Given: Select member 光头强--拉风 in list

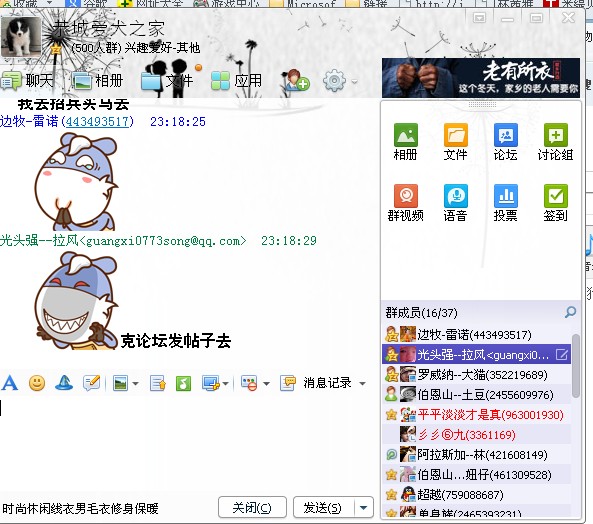Looking at the screenshot, I should tap(477, 355).
